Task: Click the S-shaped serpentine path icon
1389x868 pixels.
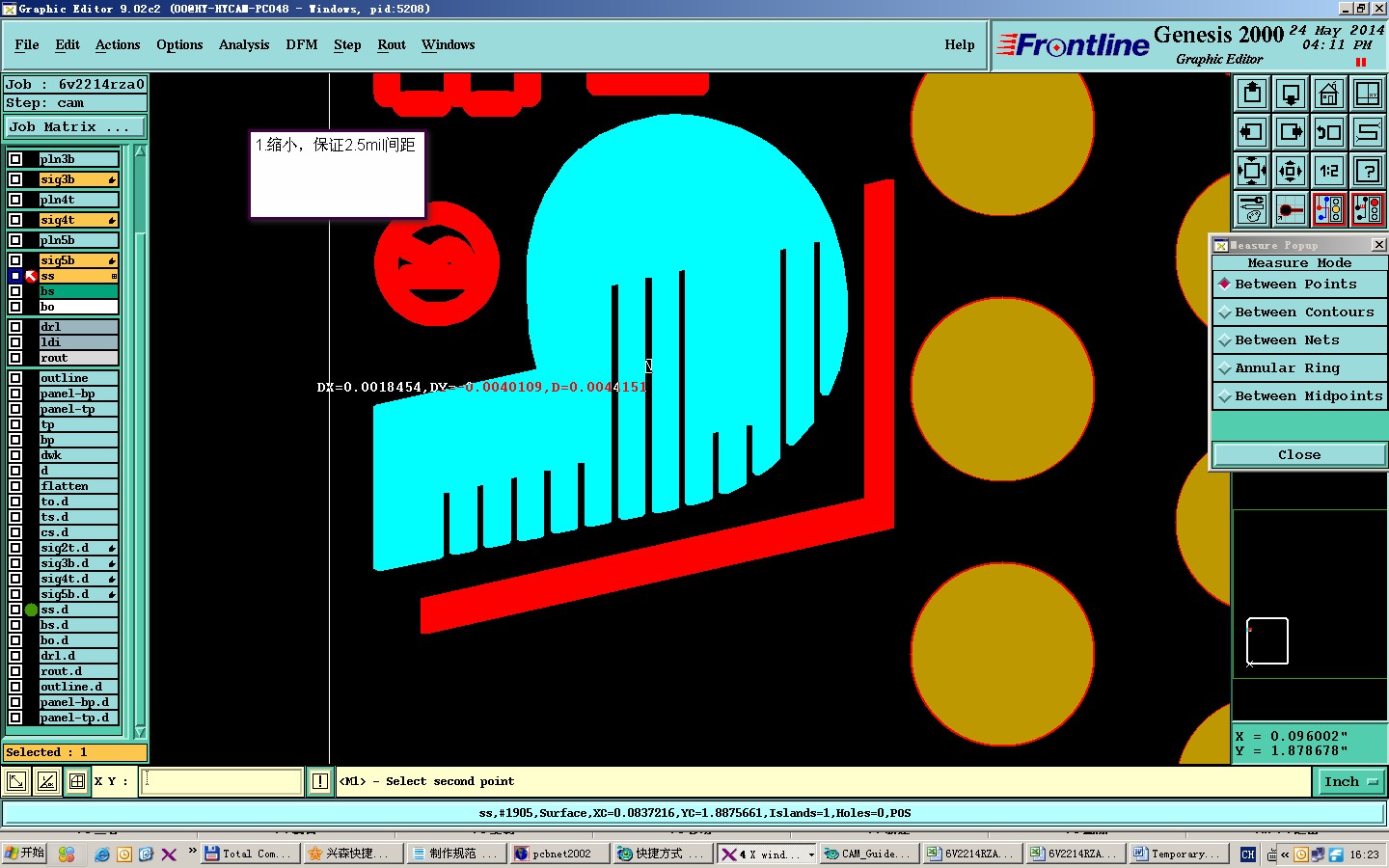Action: pyautogui.click(x=1368, y=132)
